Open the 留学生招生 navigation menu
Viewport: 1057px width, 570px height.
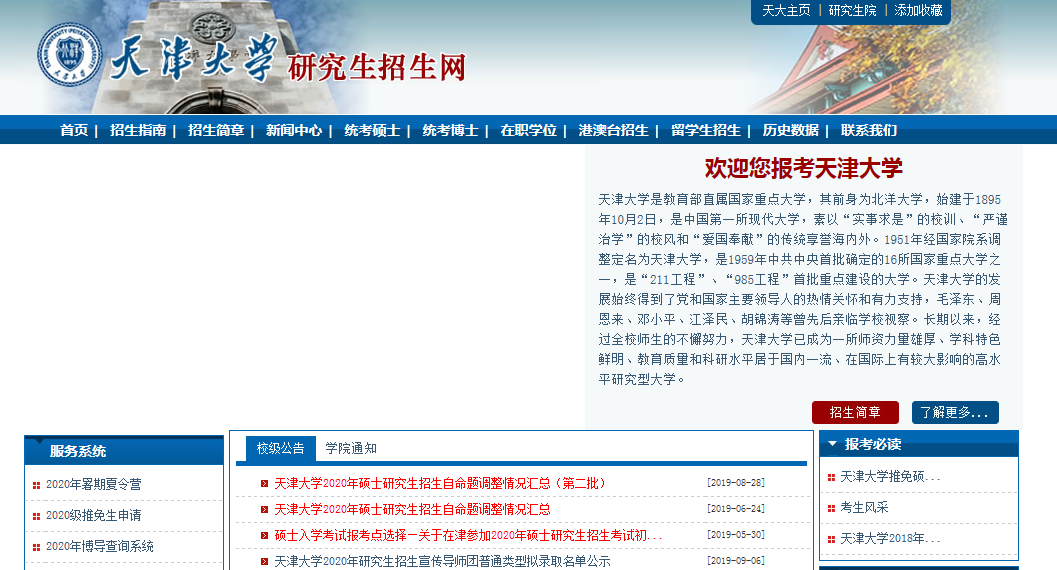coord(706,130)
